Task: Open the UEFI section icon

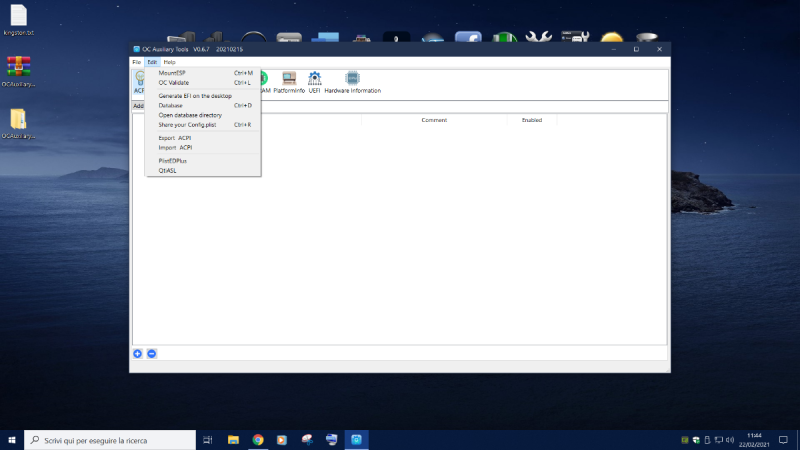Action: pos(314,82)
